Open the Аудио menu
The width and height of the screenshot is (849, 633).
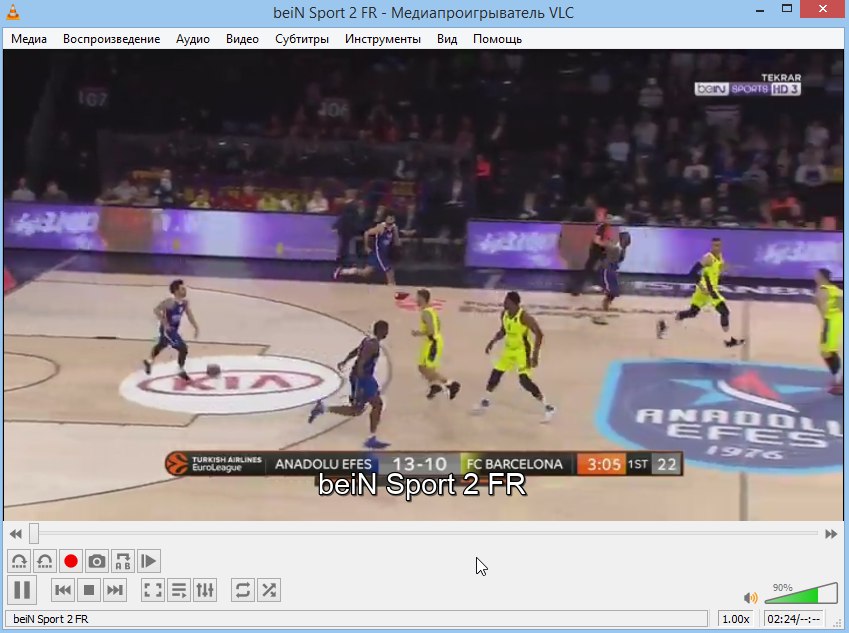tap(193, 39)
